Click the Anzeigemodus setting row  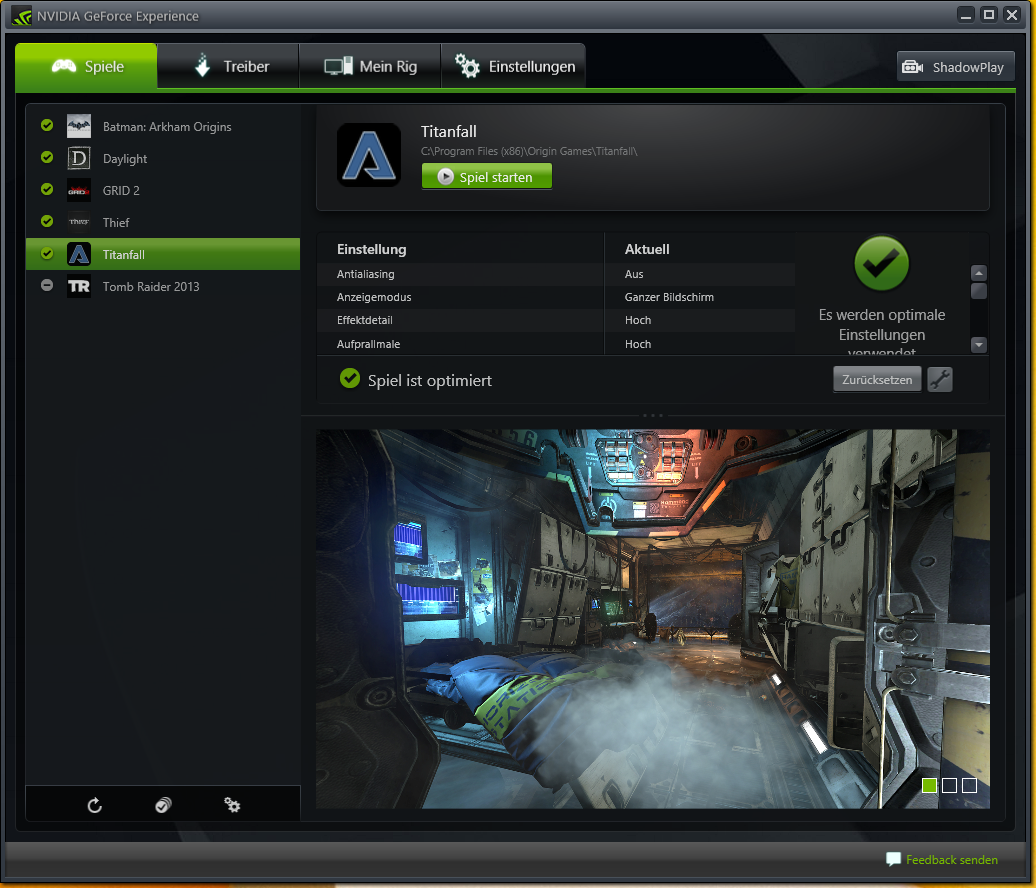click(556, 297)
